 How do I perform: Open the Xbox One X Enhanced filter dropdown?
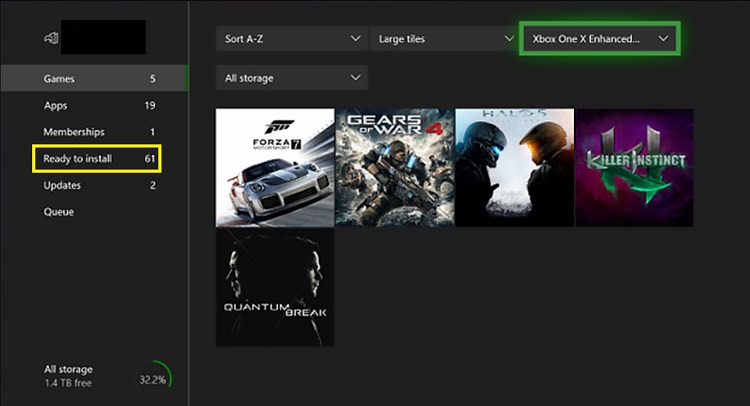click(600, 38)
